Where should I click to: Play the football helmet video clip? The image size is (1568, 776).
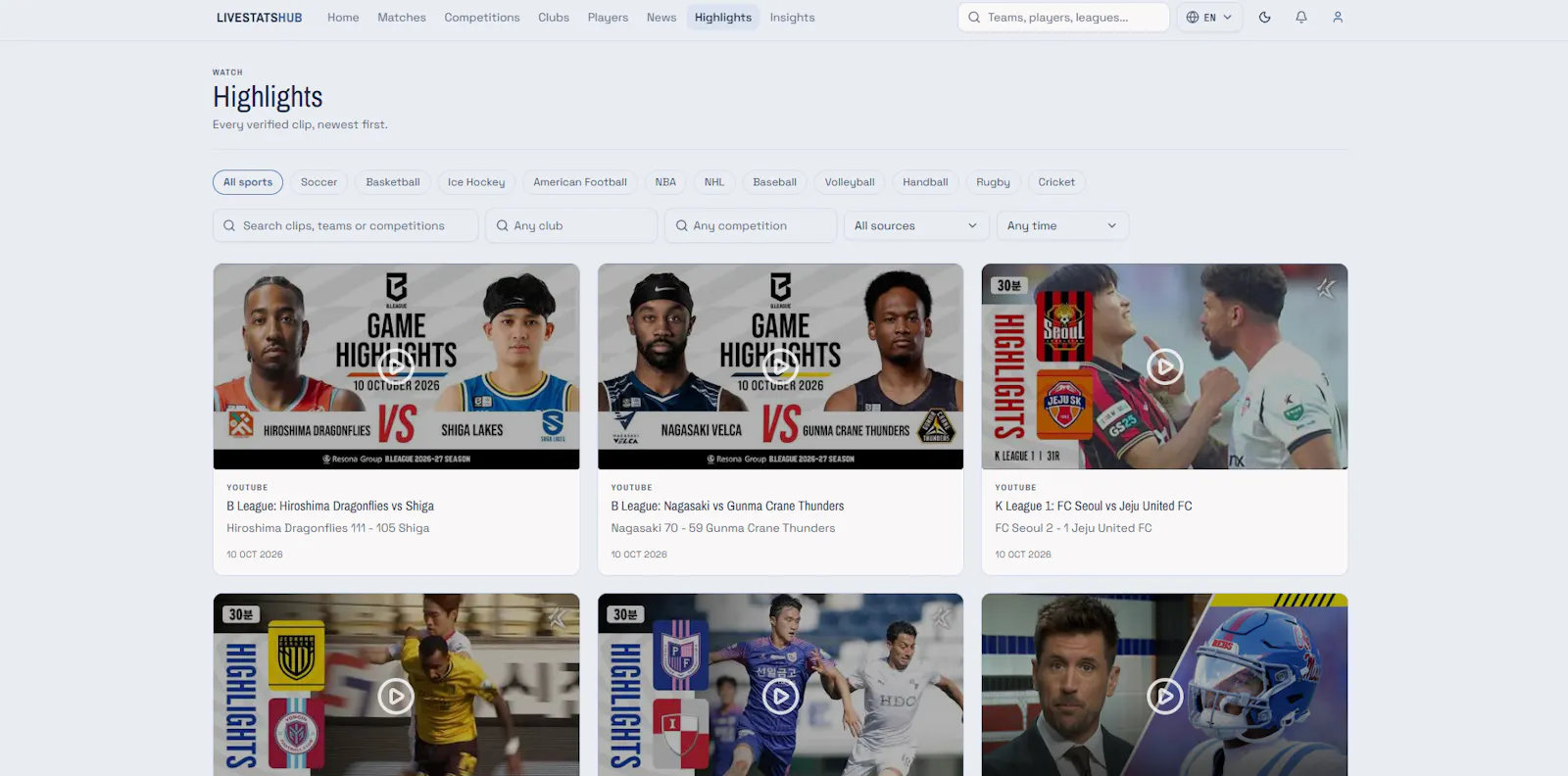click(1164, 697)
